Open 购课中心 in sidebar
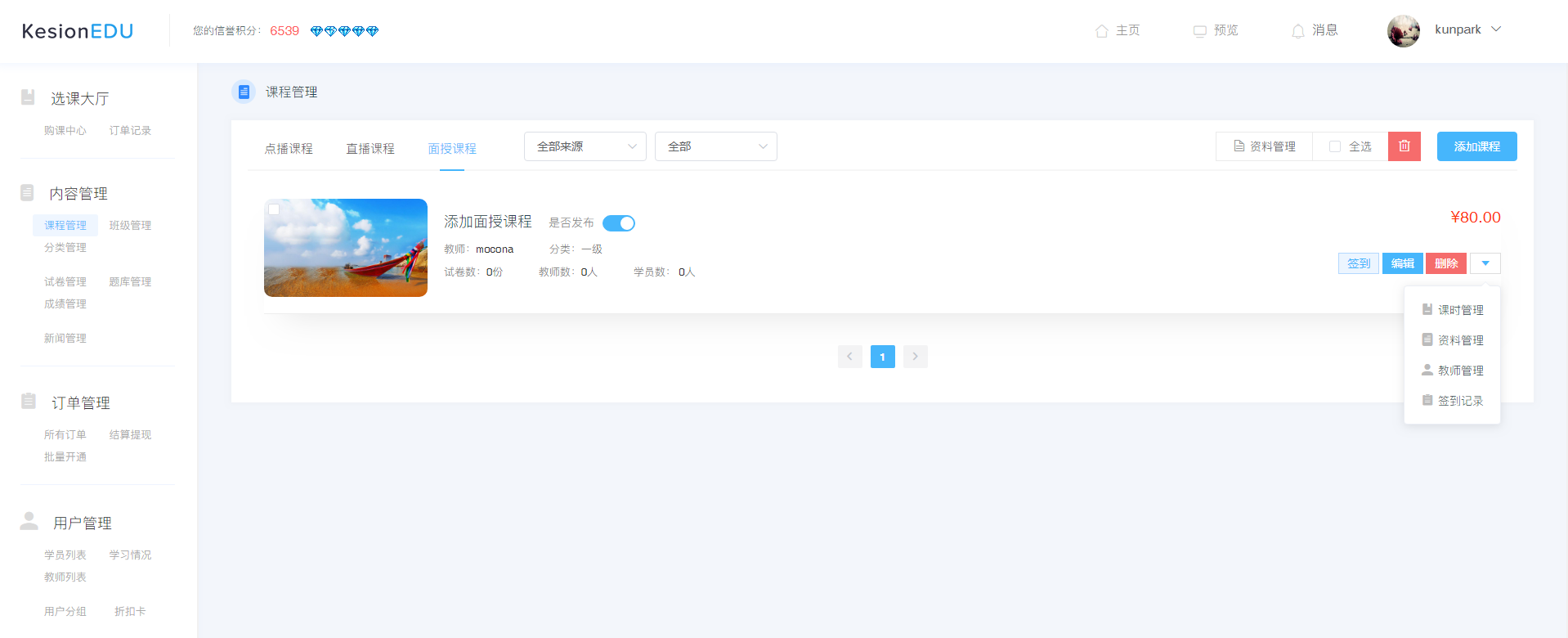The height and width of the screenshot is (638, 1568). tap(65, 130)
